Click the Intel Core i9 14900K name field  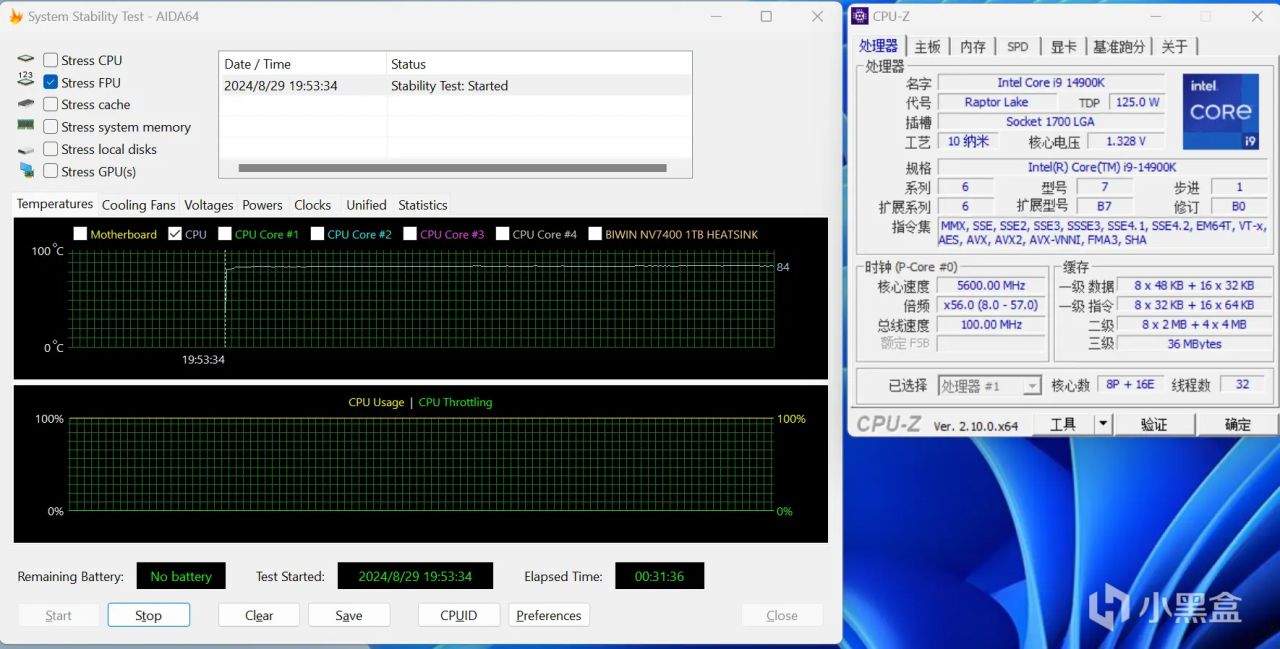pos(1051,82)
